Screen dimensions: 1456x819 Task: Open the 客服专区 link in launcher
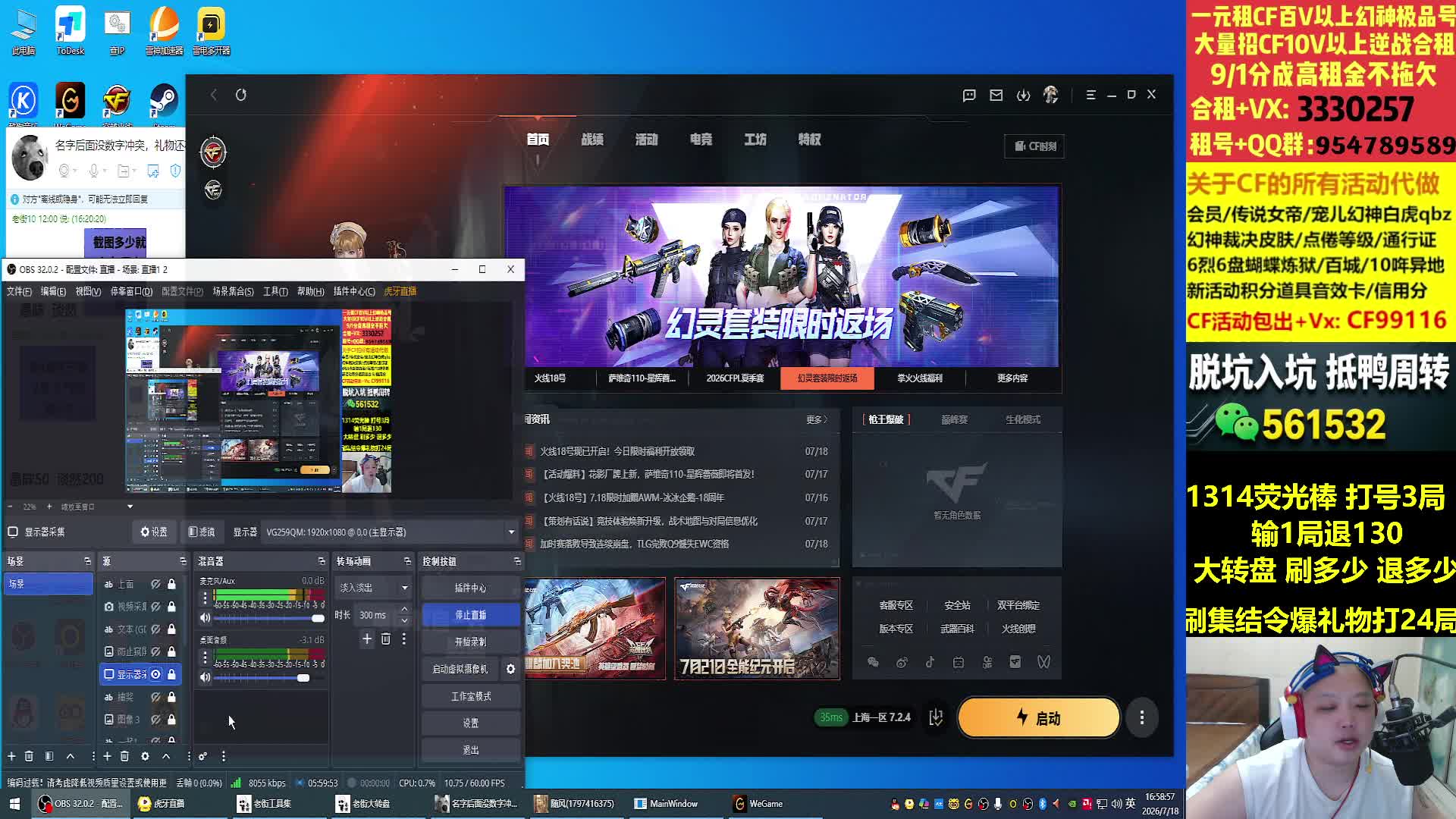[x=896, y=605]
